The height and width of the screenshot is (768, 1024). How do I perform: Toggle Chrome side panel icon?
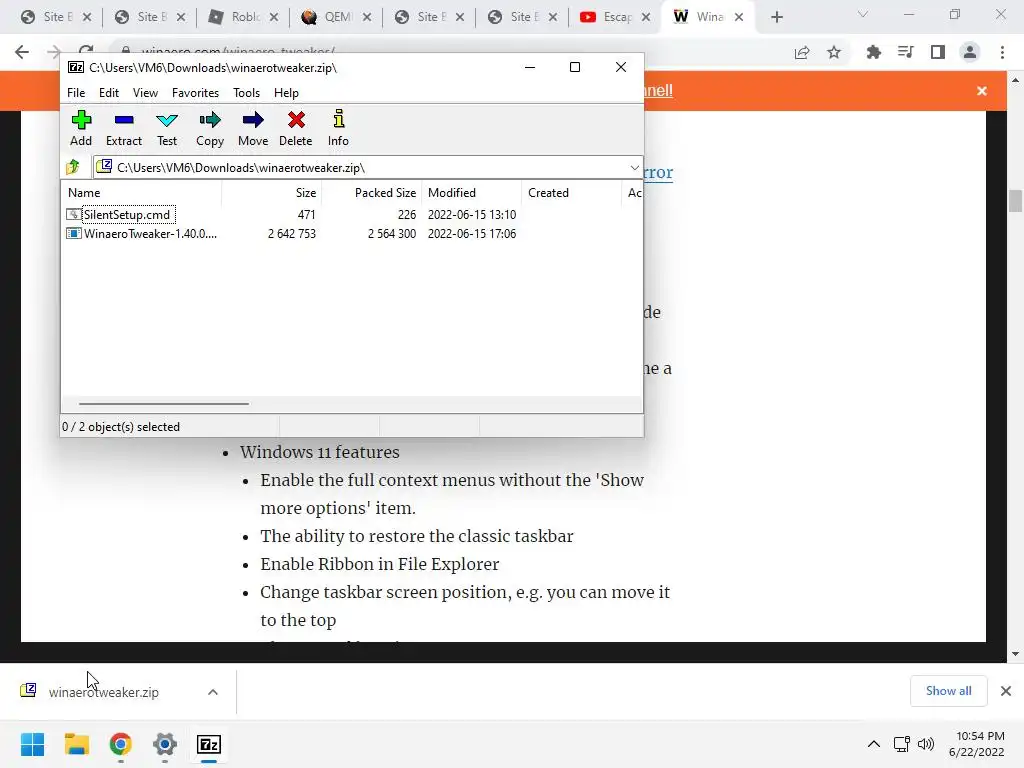point(938,52)
